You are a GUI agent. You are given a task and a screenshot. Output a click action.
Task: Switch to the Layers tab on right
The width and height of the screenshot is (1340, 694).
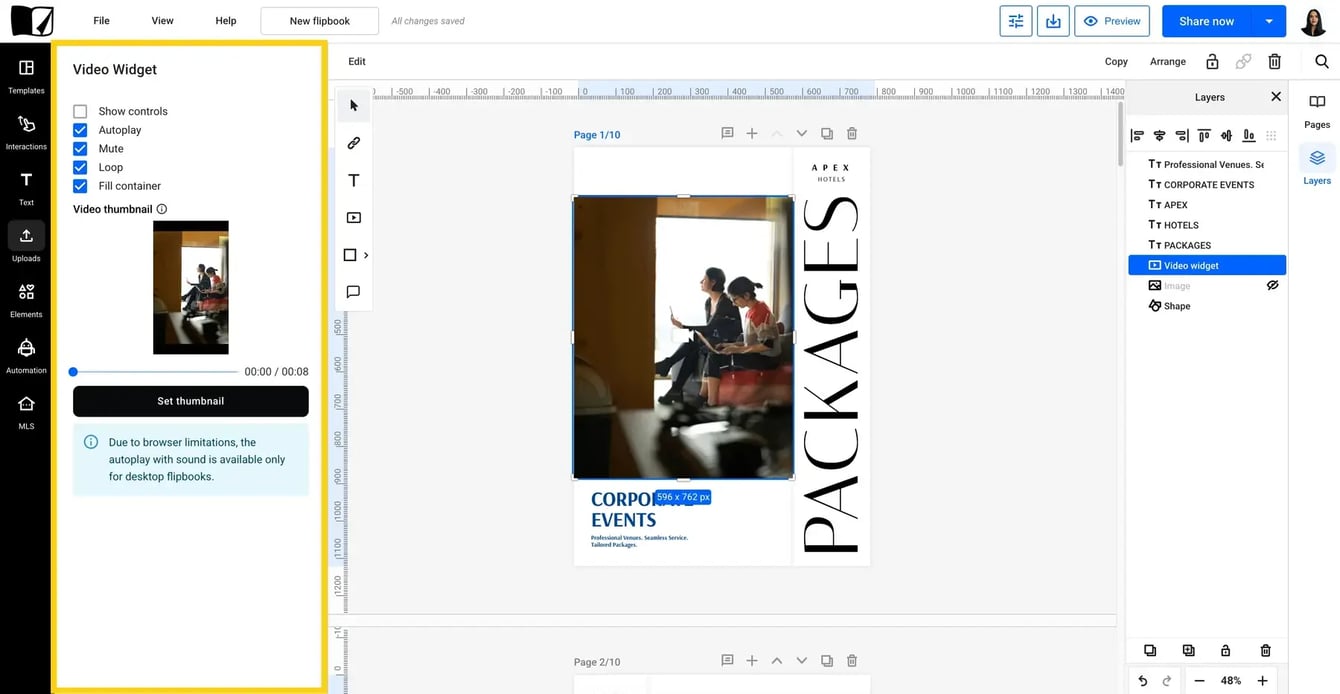(1317, 166)
